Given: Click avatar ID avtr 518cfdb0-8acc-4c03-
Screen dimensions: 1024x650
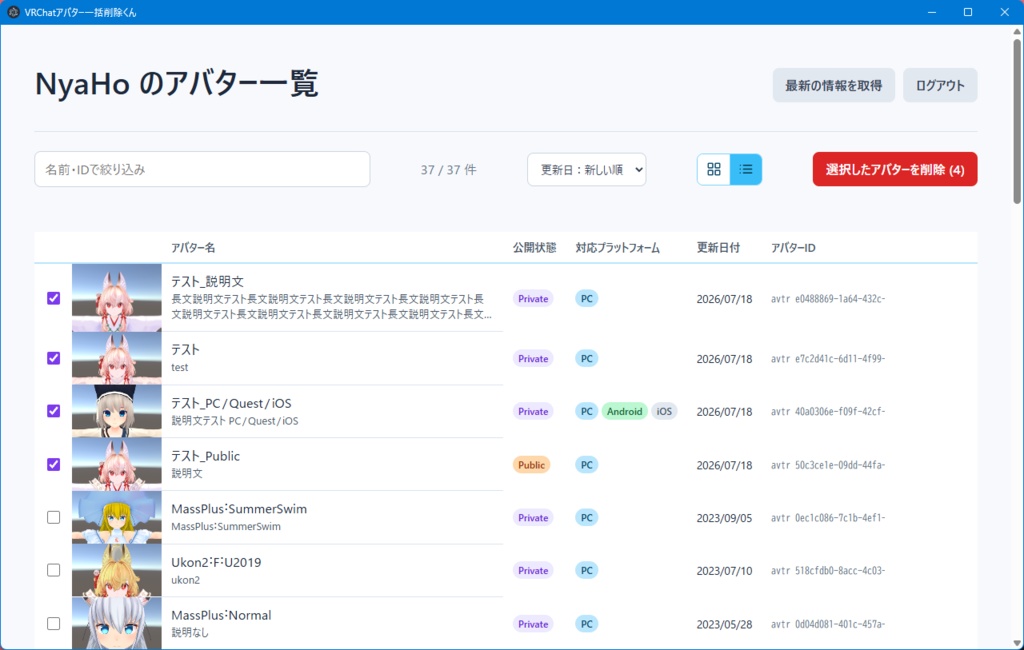Looking at the screenshot, I should (828, 570).
